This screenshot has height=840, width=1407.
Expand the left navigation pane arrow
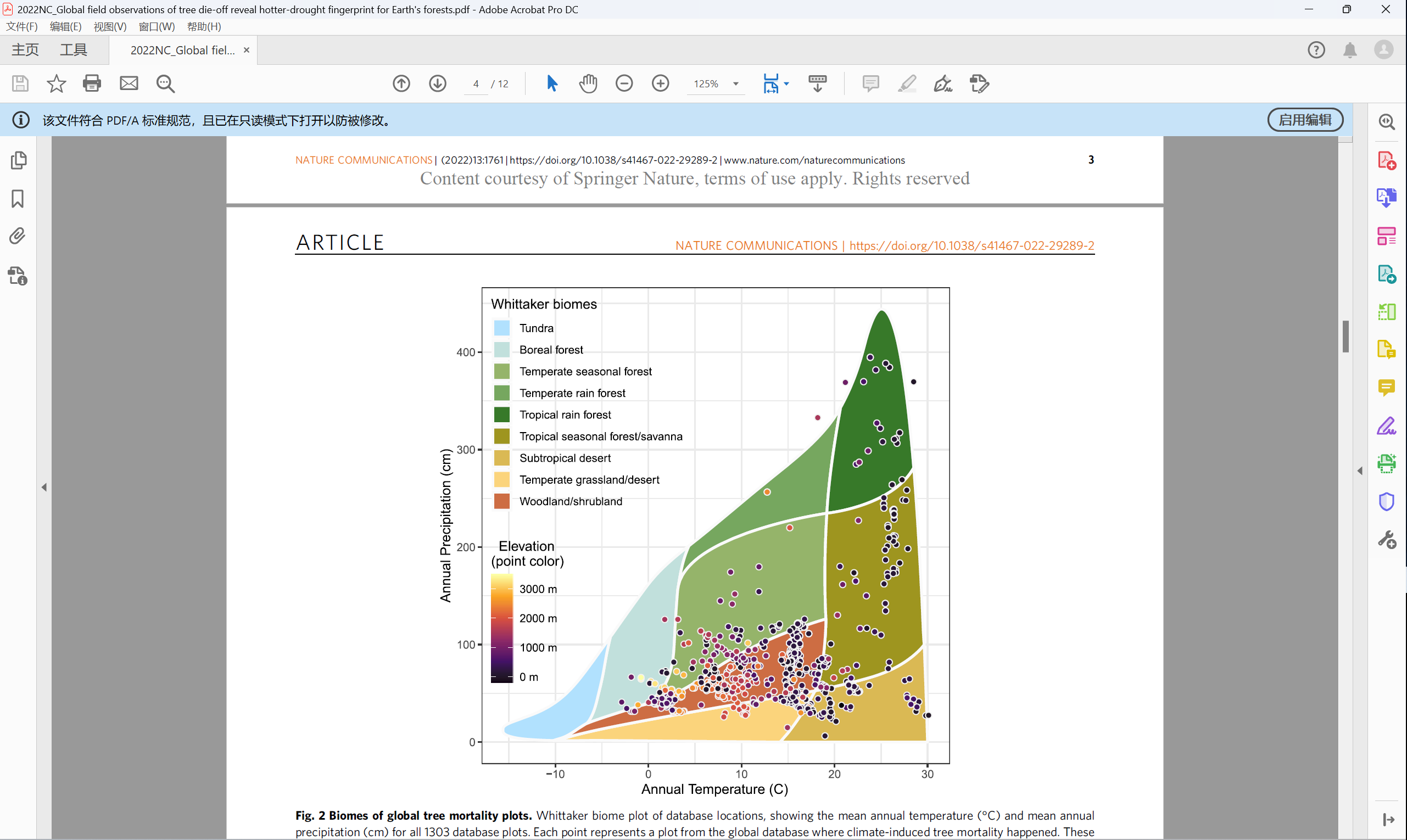(x=44, y=488)
